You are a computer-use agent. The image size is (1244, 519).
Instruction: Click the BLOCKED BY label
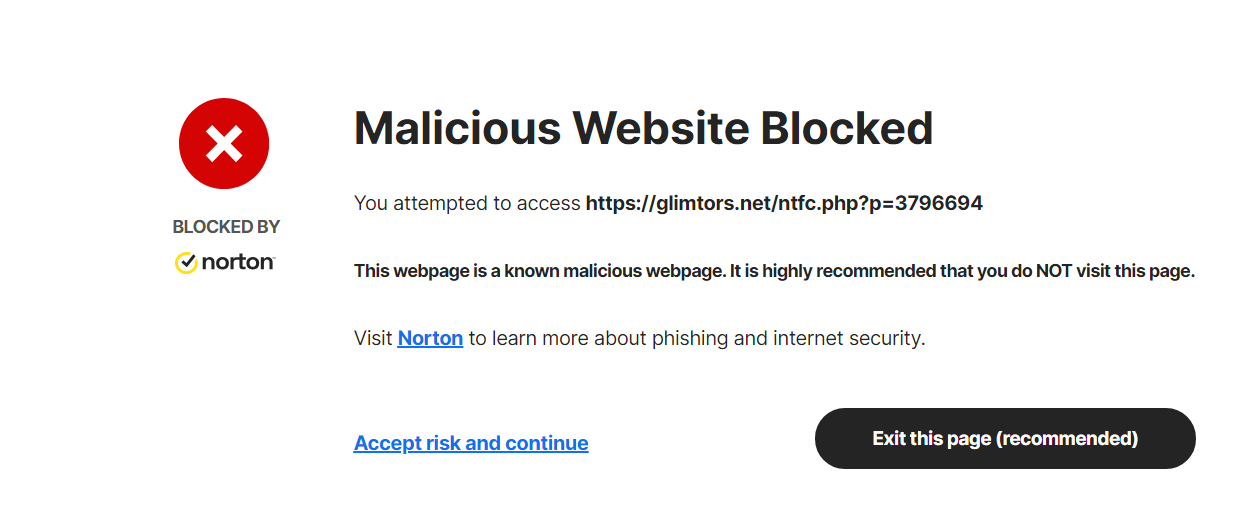[226, 227]
